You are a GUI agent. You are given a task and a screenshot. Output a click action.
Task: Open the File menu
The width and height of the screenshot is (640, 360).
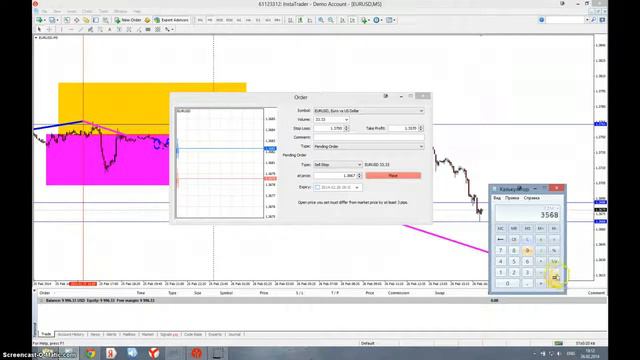(44, 11)
